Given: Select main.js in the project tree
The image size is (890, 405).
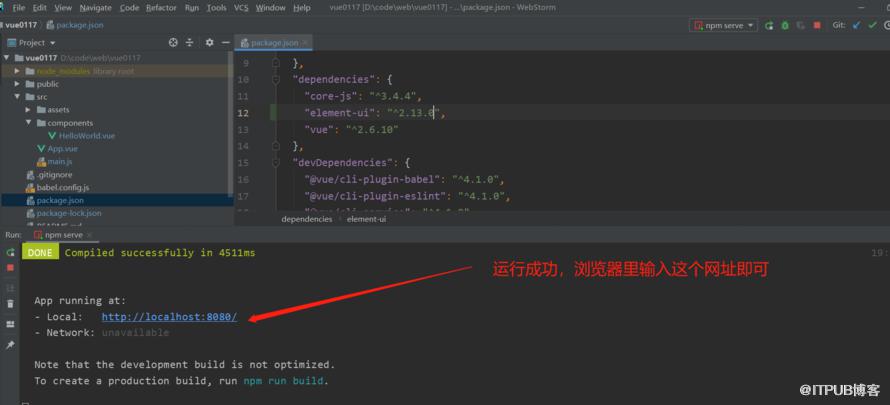Looking at the screenshot, I should point(60,162).
